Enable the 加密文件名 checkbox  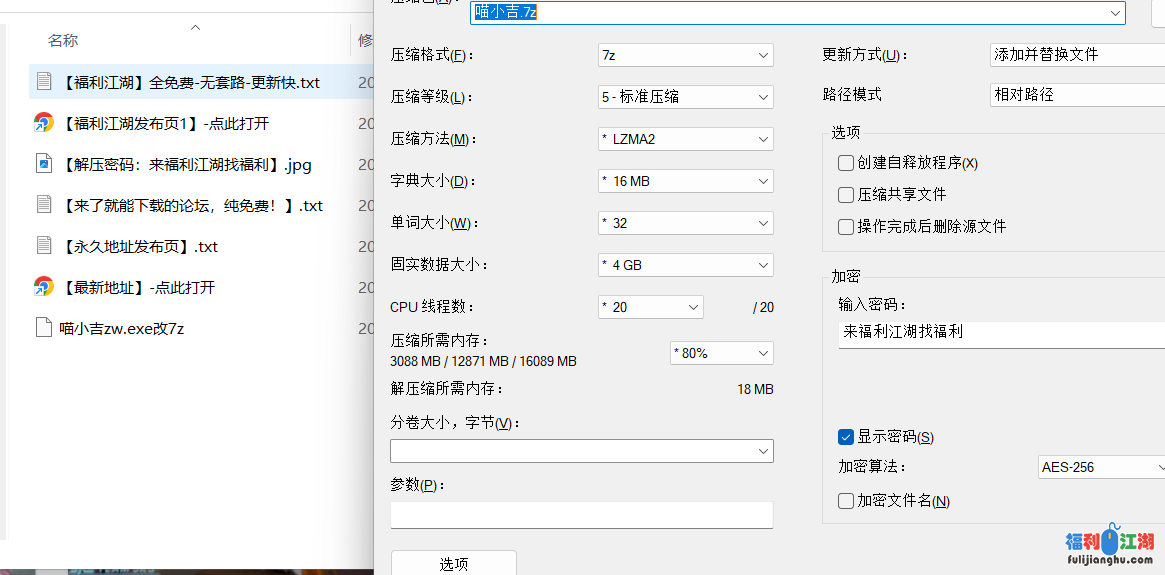(x=846, y=501)
